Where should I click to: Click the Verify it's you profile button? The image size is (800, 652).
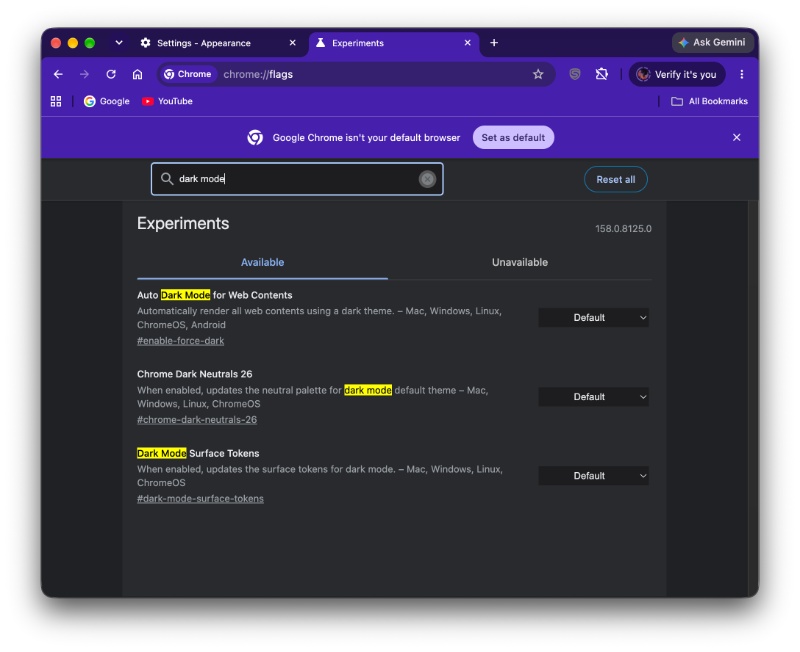click(677, 74)
